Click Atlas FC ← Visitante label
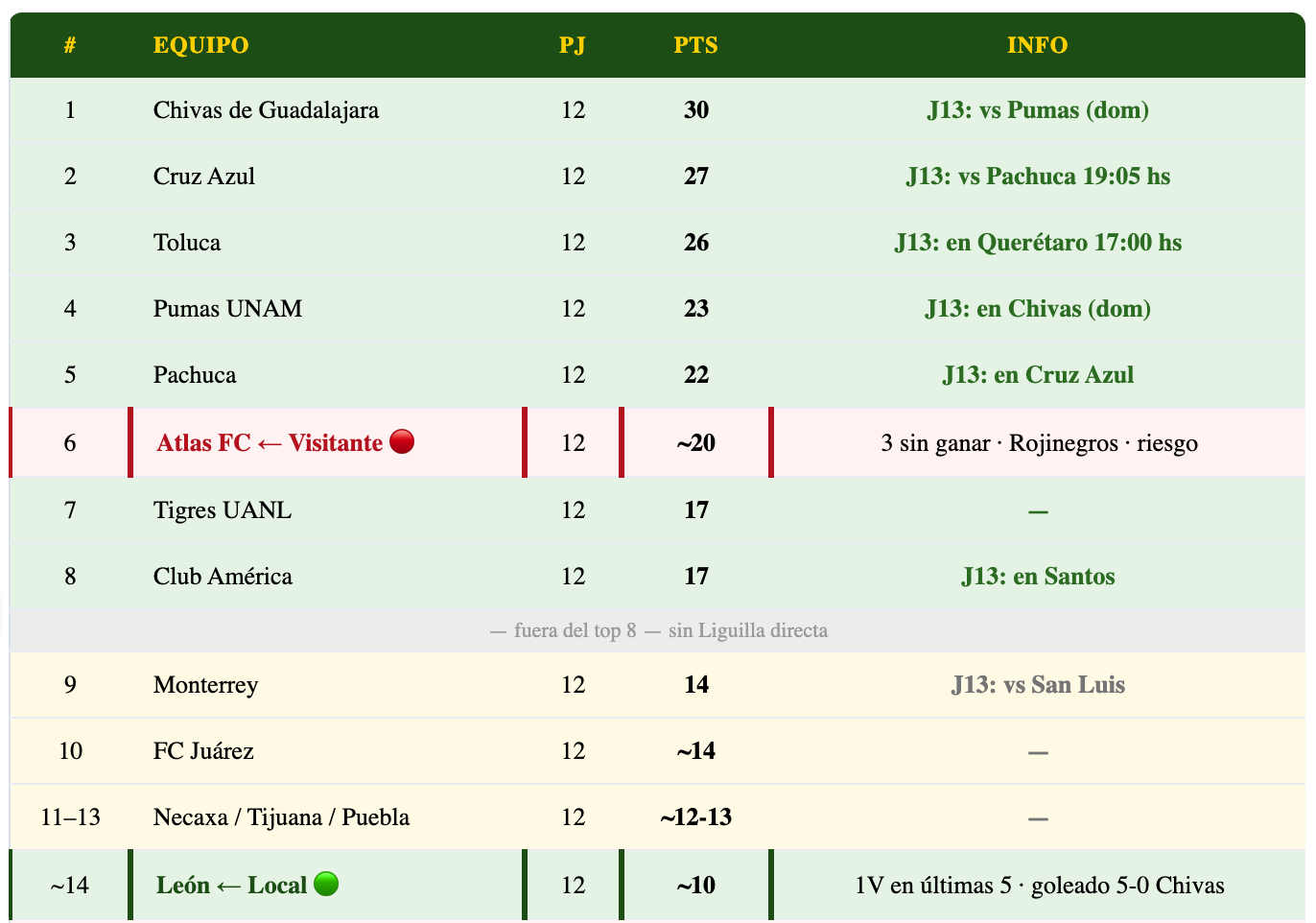 (x=270, y=442)
